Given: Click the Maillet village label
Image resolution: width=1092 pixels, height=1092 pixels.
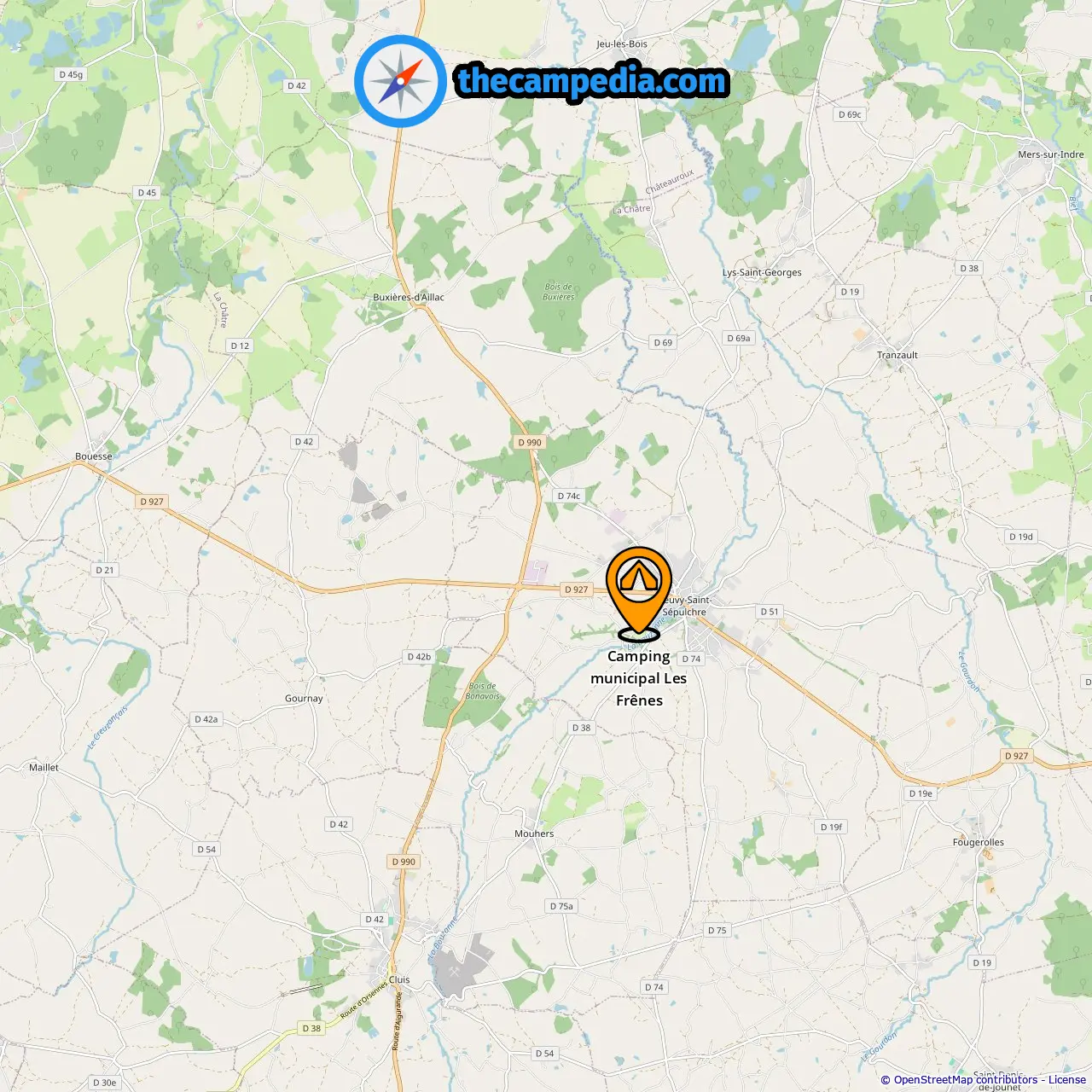Looking at the screenshot, I should 44,767.
